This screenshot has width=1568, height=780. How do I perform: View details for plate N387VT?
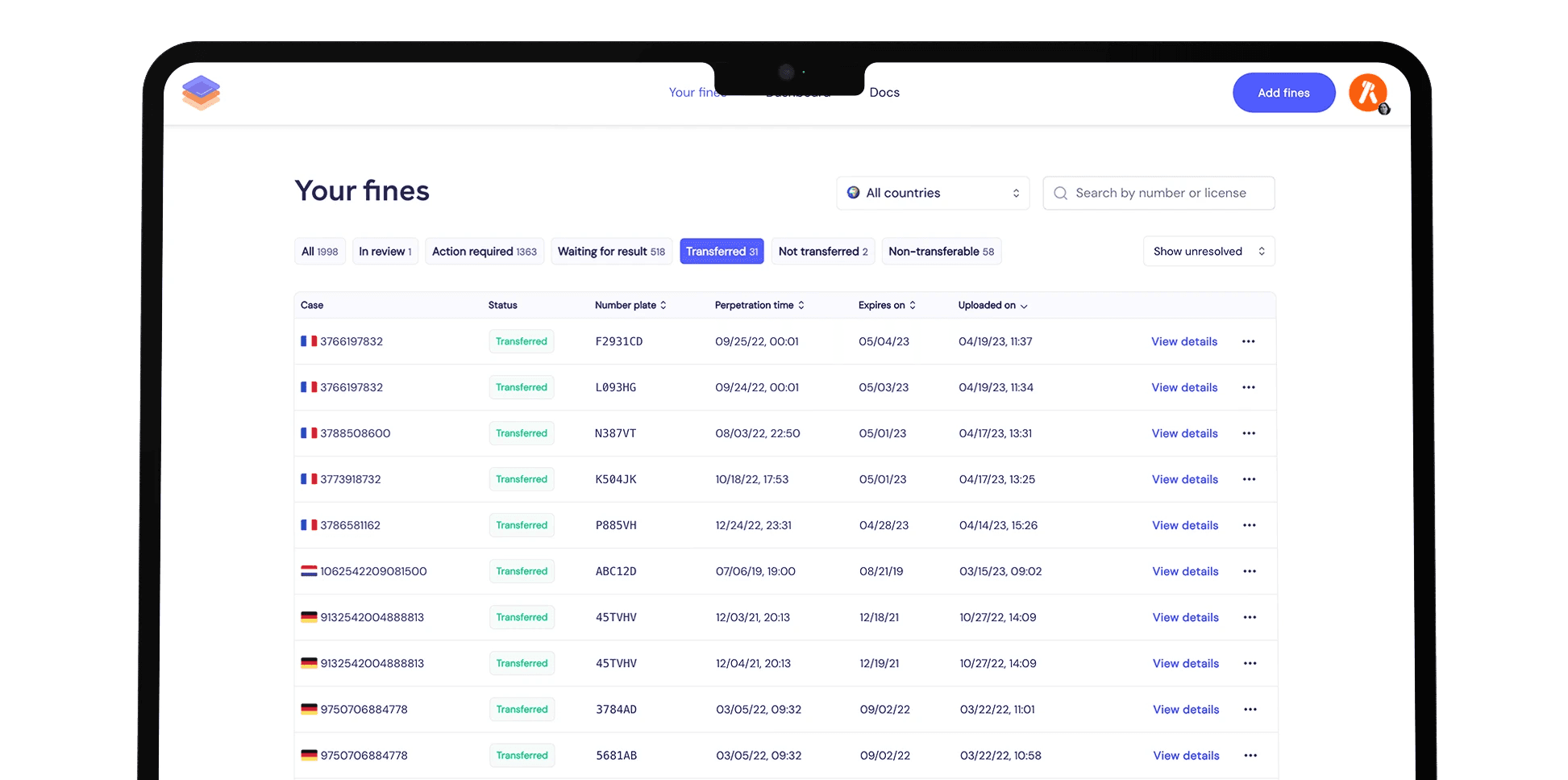1185,433
